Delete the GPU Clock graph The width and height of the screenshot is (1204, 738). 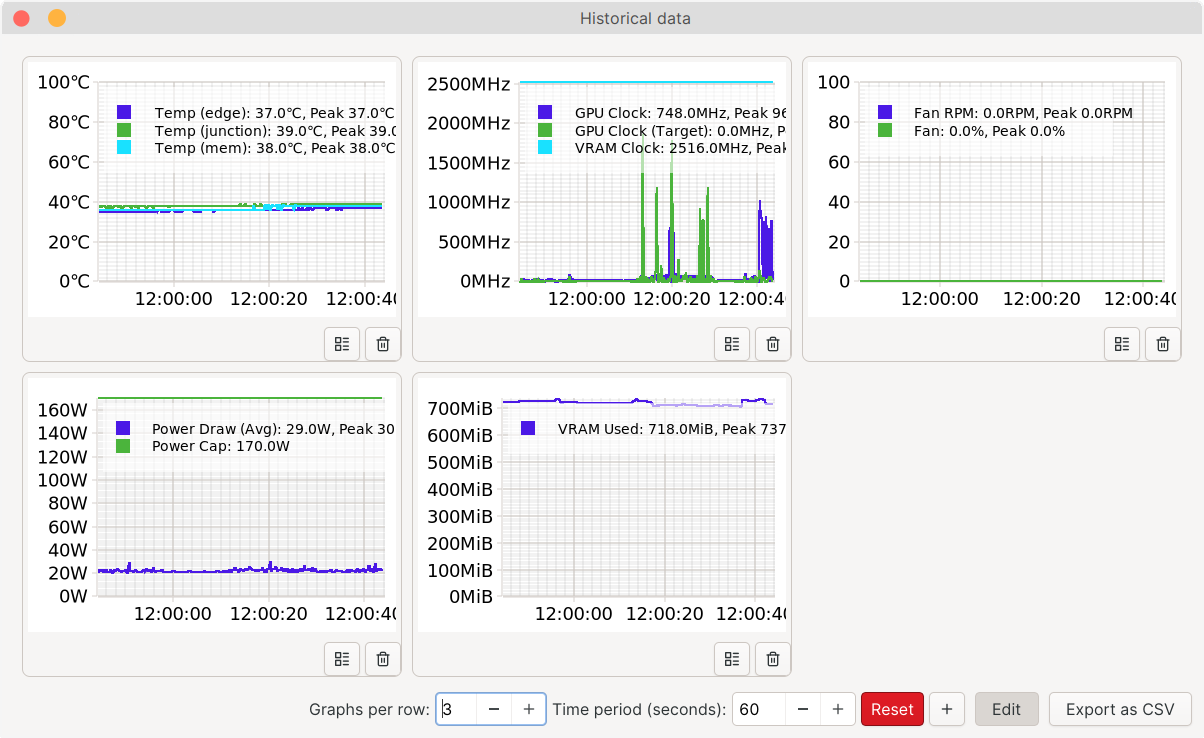point(773,344)
